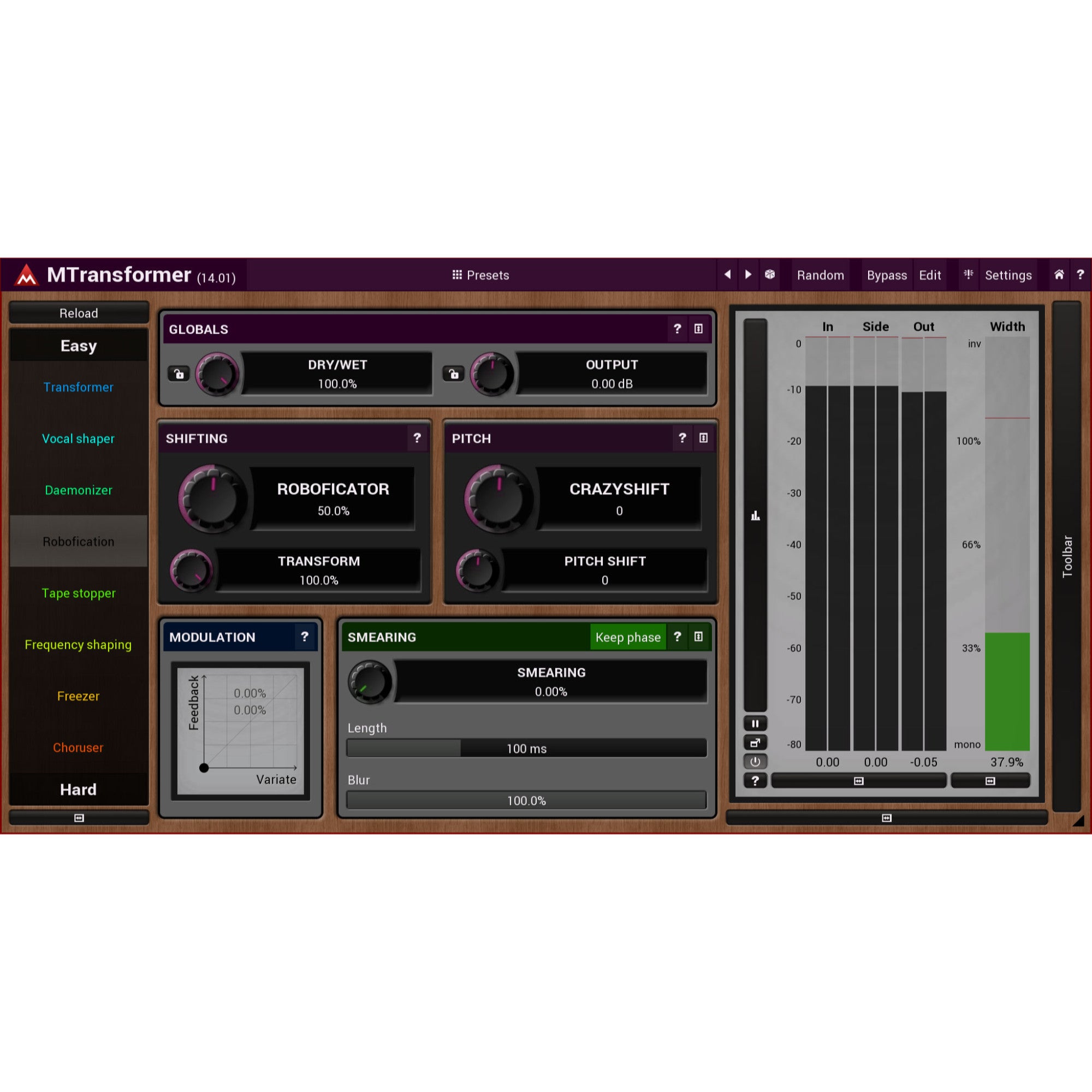Click the Pitch panel help question mark

coord(682,438)
